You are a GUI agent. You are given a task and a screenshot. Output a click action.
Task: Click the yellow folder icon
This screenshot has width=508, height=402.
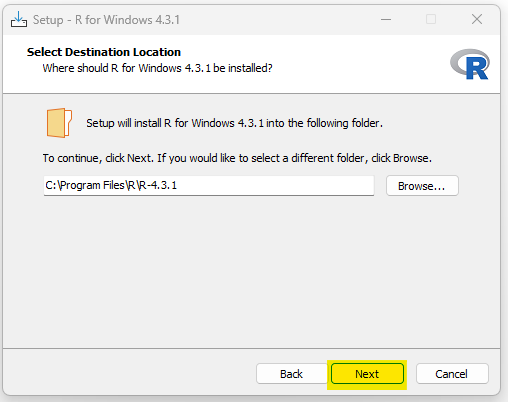[x=59, y=123]
